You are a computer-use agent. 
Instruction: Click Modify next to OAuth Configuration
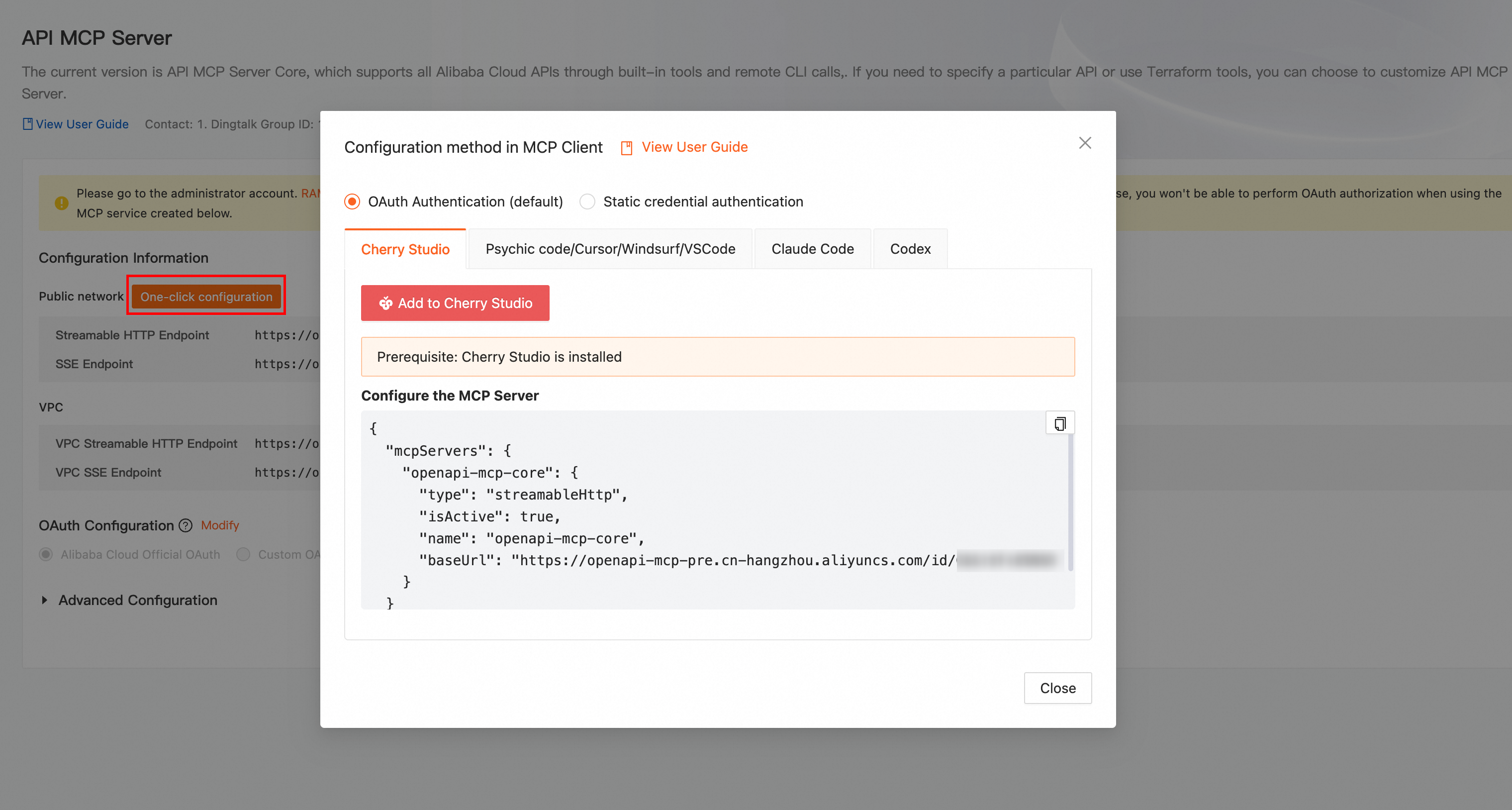(x=220, y=525)
